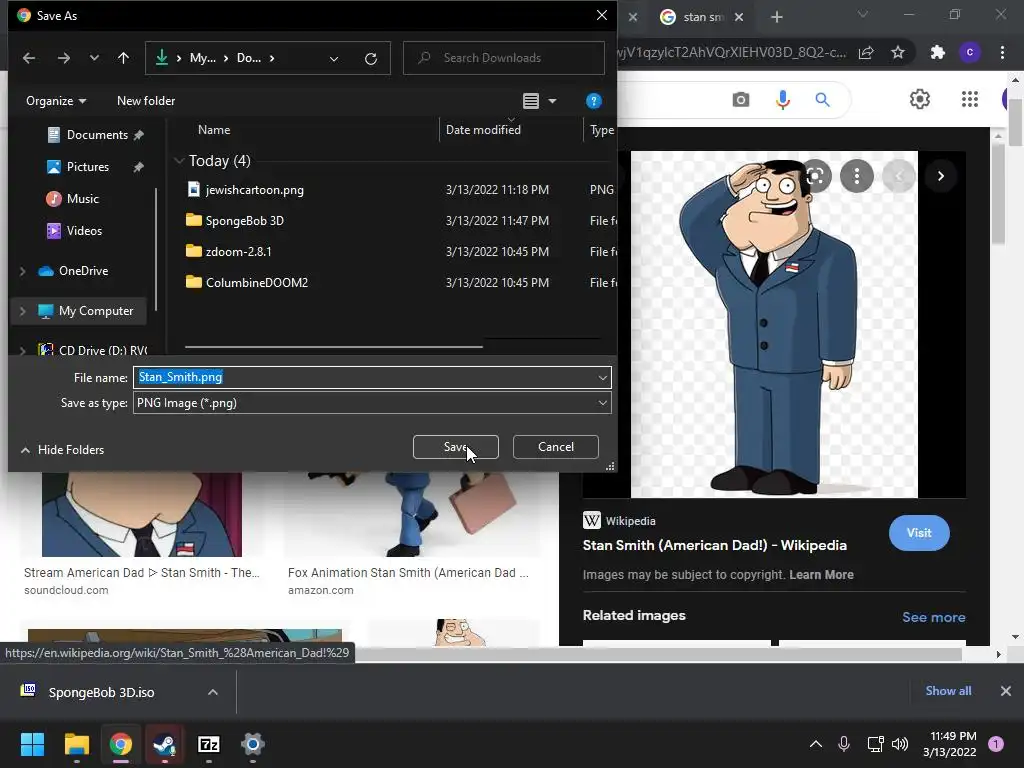The image size is (1024, 768).
Task: Open the Google apps grid
Action: point(970,99)
